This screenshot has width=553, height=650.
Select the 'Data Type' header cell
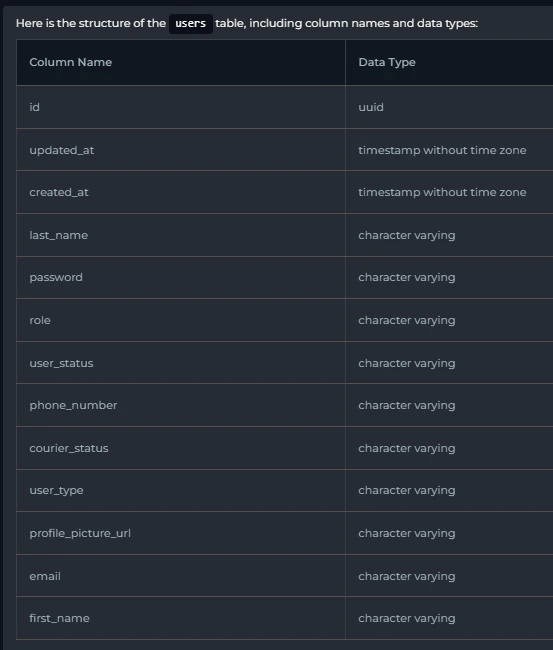(449, 63)
